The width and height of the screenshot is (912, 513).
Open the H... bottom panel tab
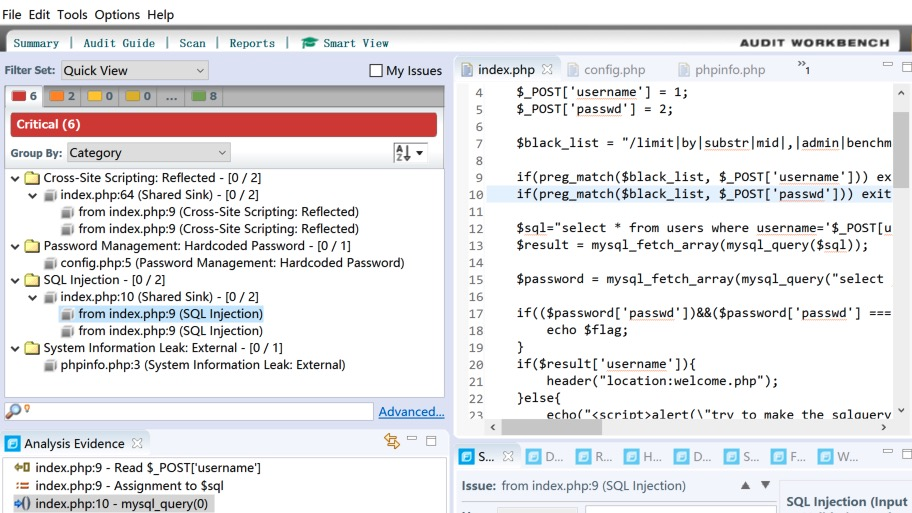tap(643, 457)
